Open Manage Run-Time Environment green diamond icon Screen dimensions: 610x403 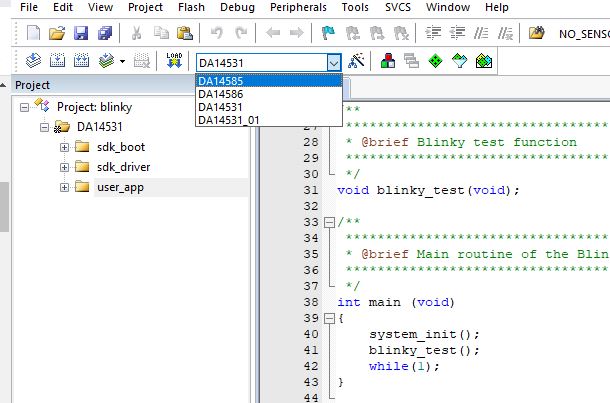tap(435, 61)
